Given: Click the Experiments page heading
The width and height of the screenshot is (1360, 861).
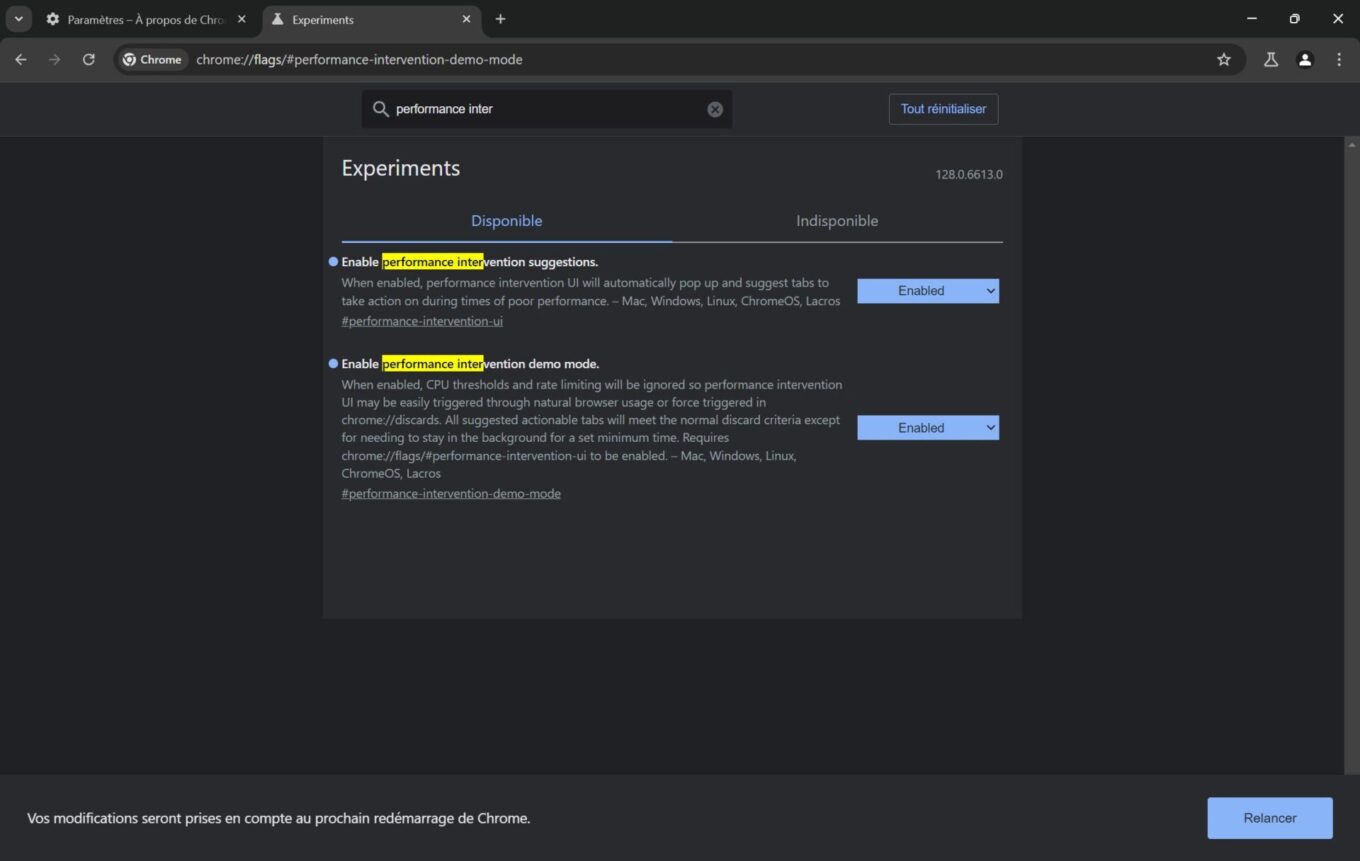Looking at the screenshot, I should [401, 168].
